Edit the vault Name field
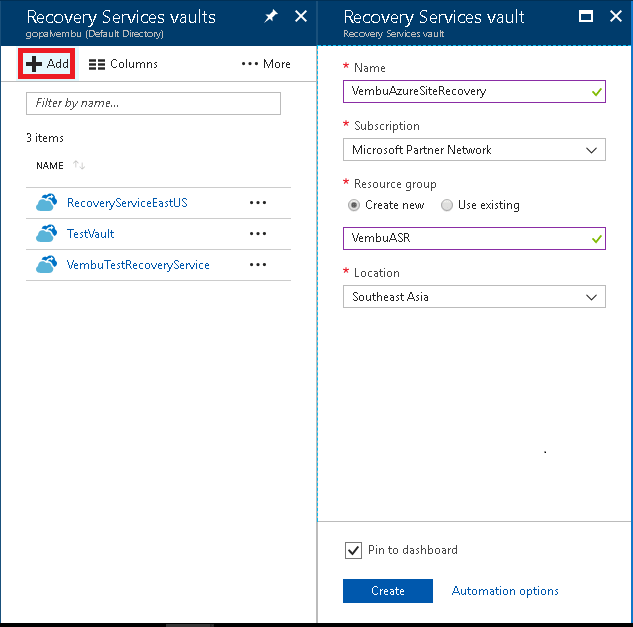 [474, 92]
